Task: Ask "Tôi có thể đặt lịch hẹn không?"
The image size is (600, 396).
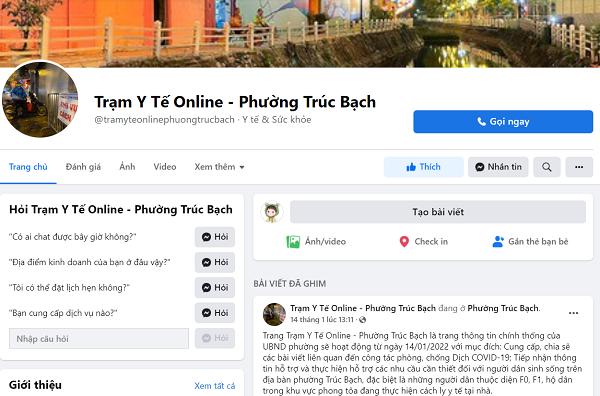Action: [x=215, y=287]
